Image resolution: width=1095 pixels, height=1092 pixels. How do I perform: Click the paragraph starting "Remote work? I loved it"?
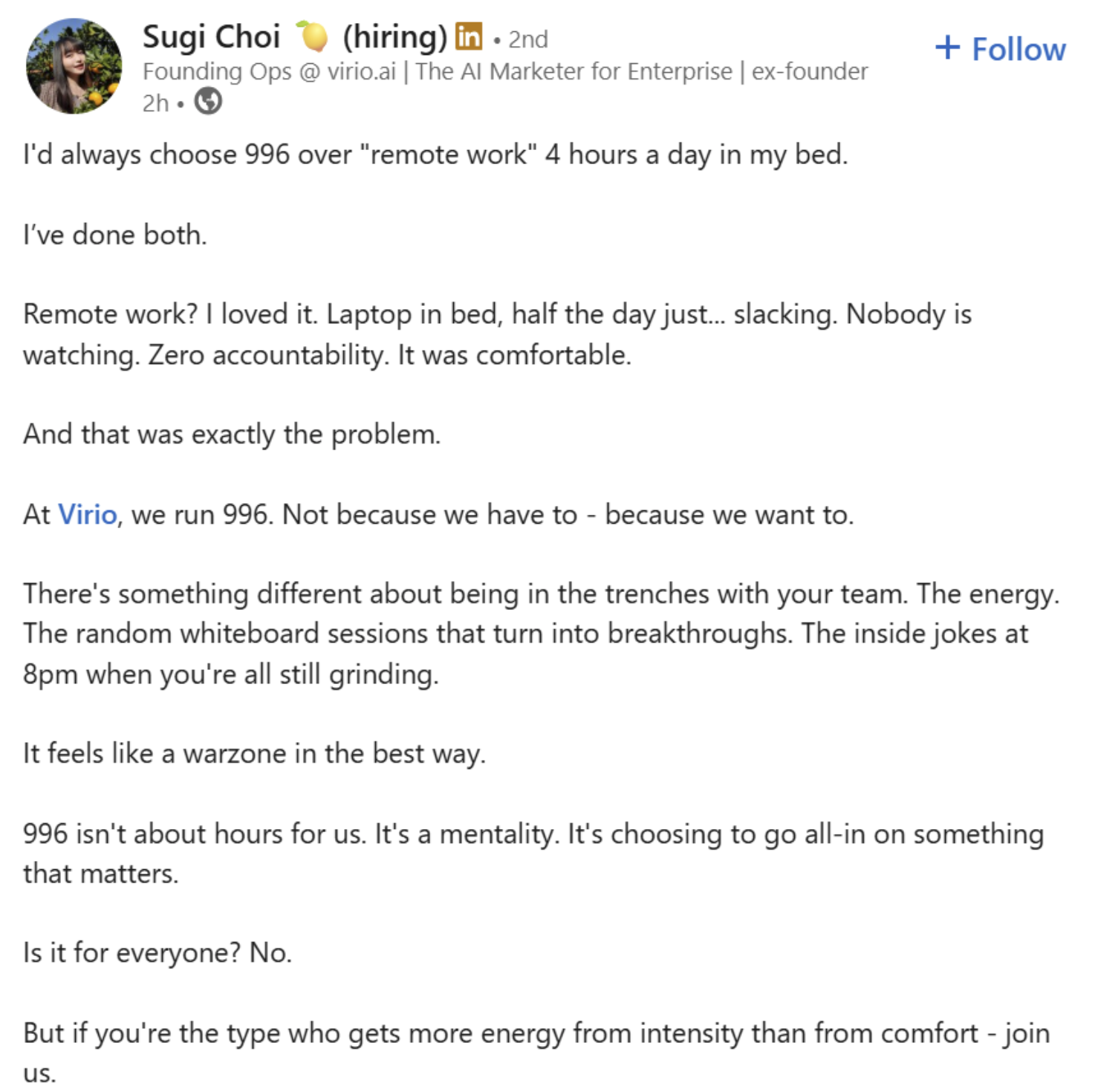click(497, 334)
